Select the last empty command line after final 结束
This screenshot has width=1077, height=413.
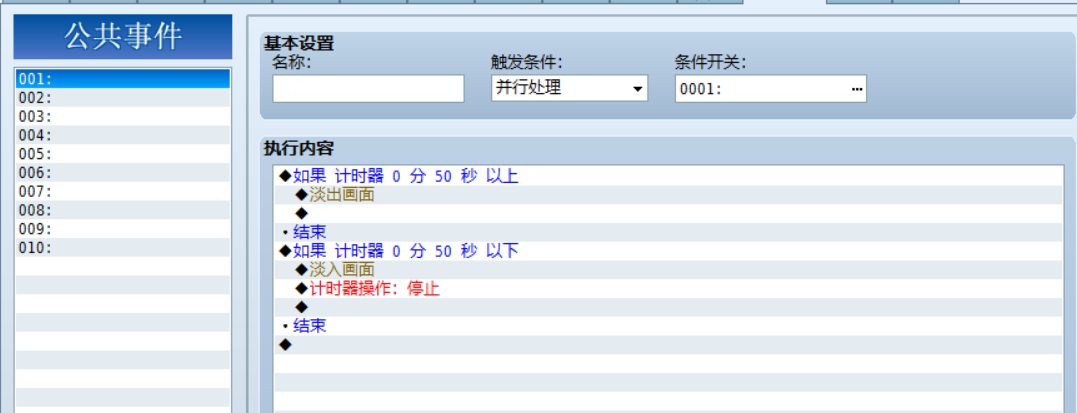[x=668, y=344]
